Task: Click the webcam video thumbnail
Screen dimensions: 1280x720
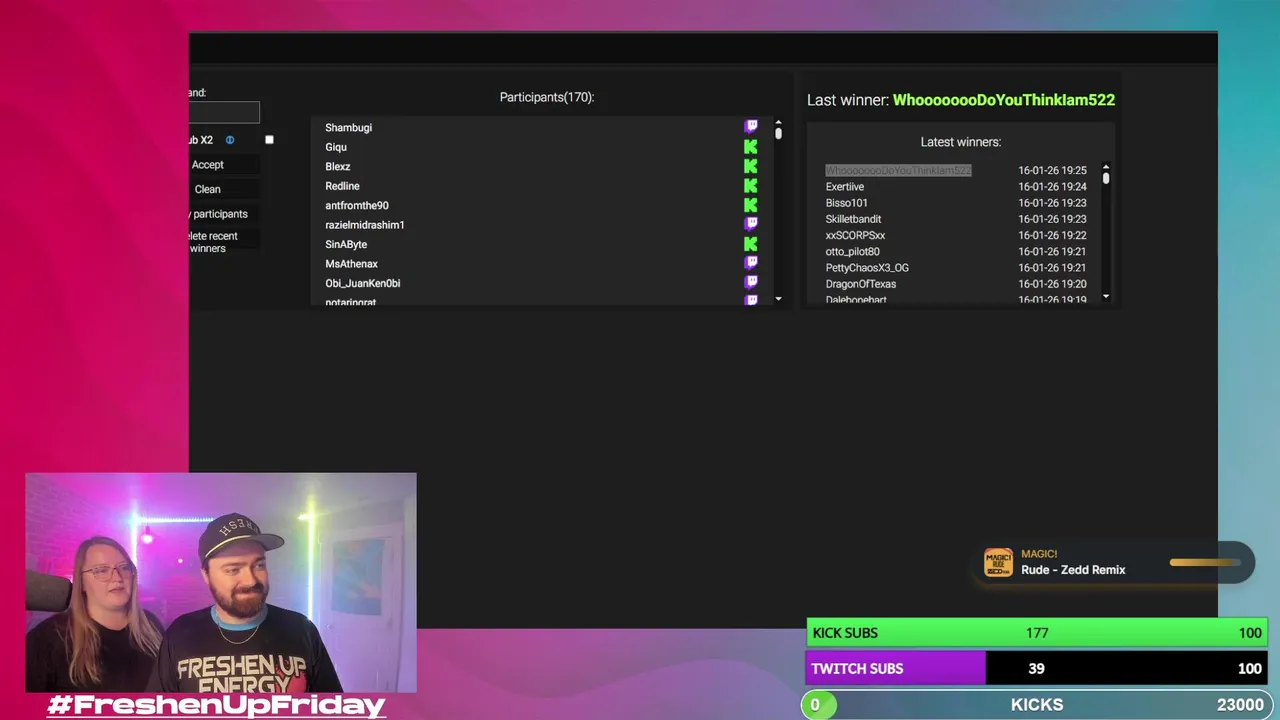Action: (221, 583)
